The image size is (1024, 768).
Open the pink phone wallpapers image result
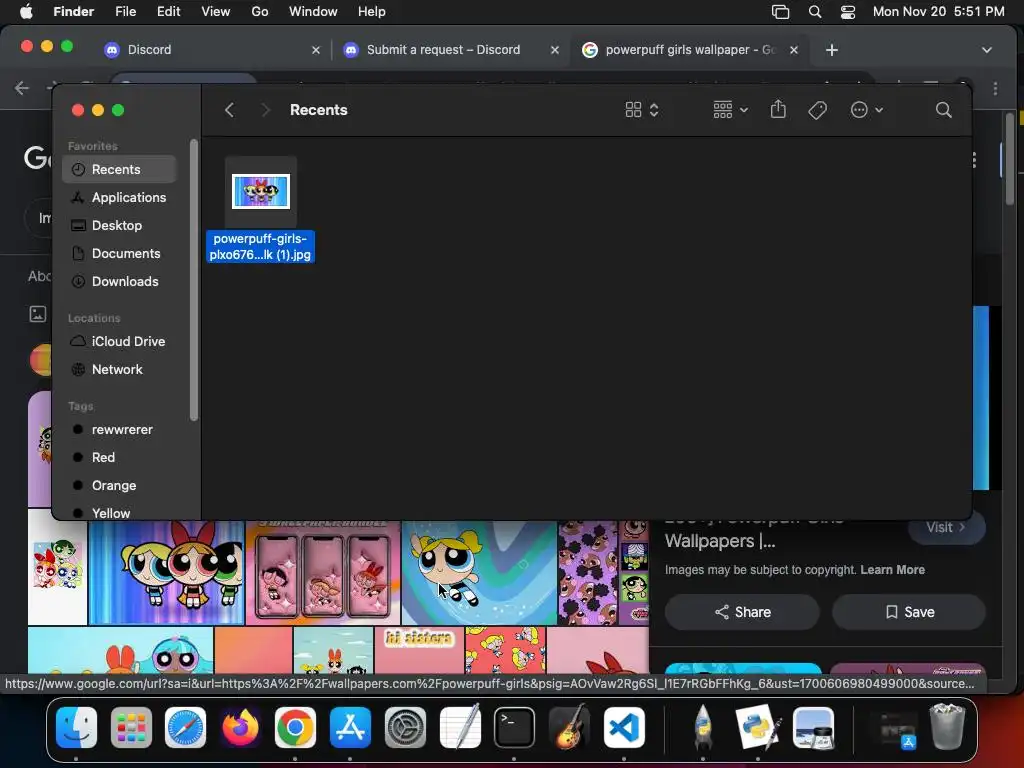(x=323, y=573)
